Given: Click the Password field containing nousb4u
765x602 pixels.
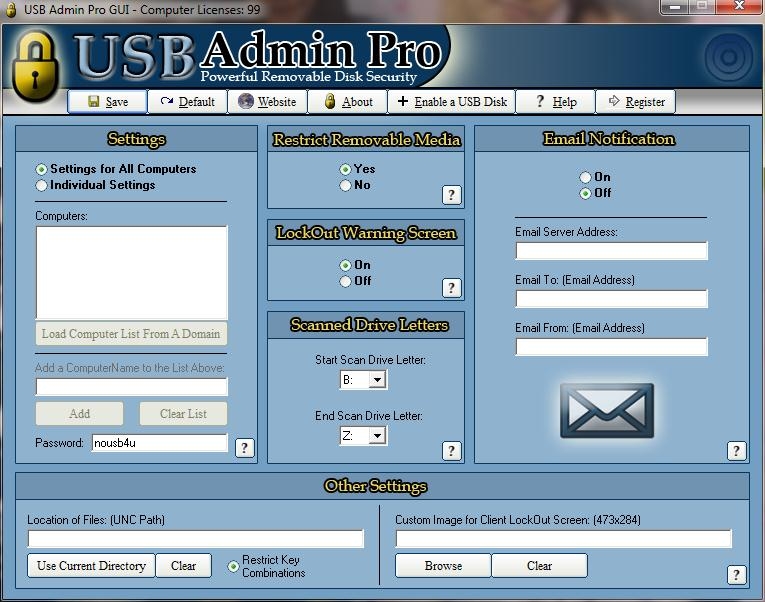Looking at the screenshot, I should point(160,443).
